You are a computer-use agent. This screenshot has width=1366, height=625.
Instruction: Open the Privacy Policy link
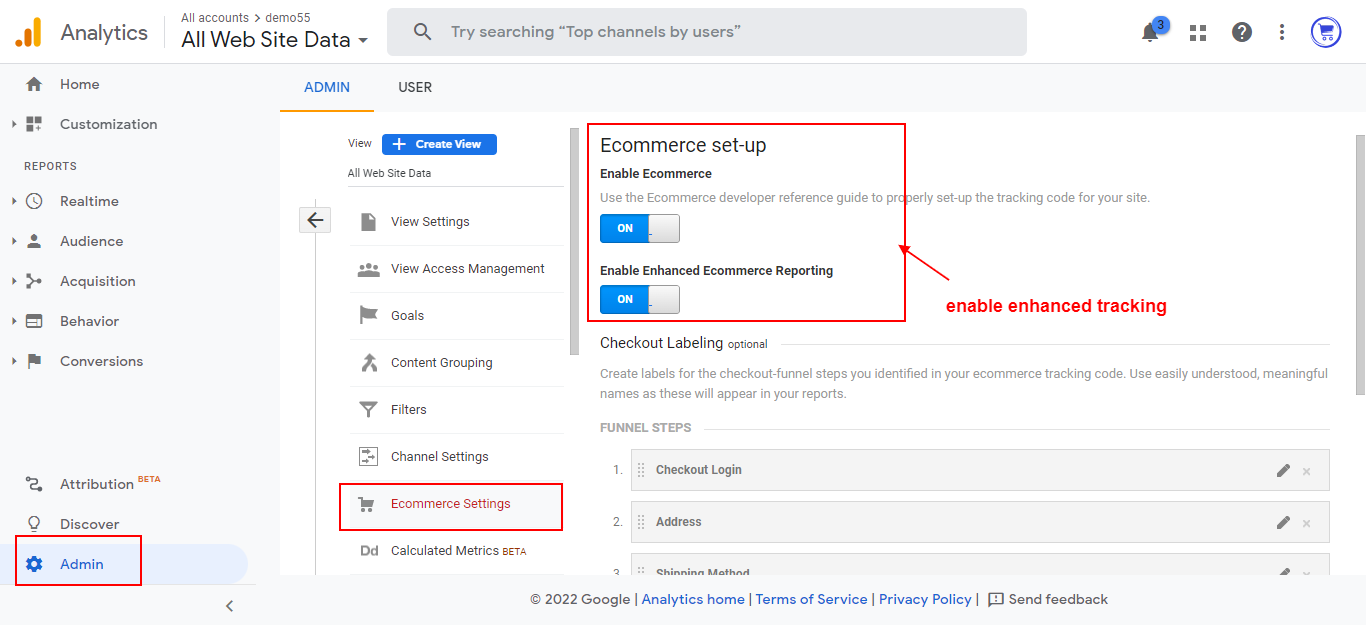click(x=925, y=598)
